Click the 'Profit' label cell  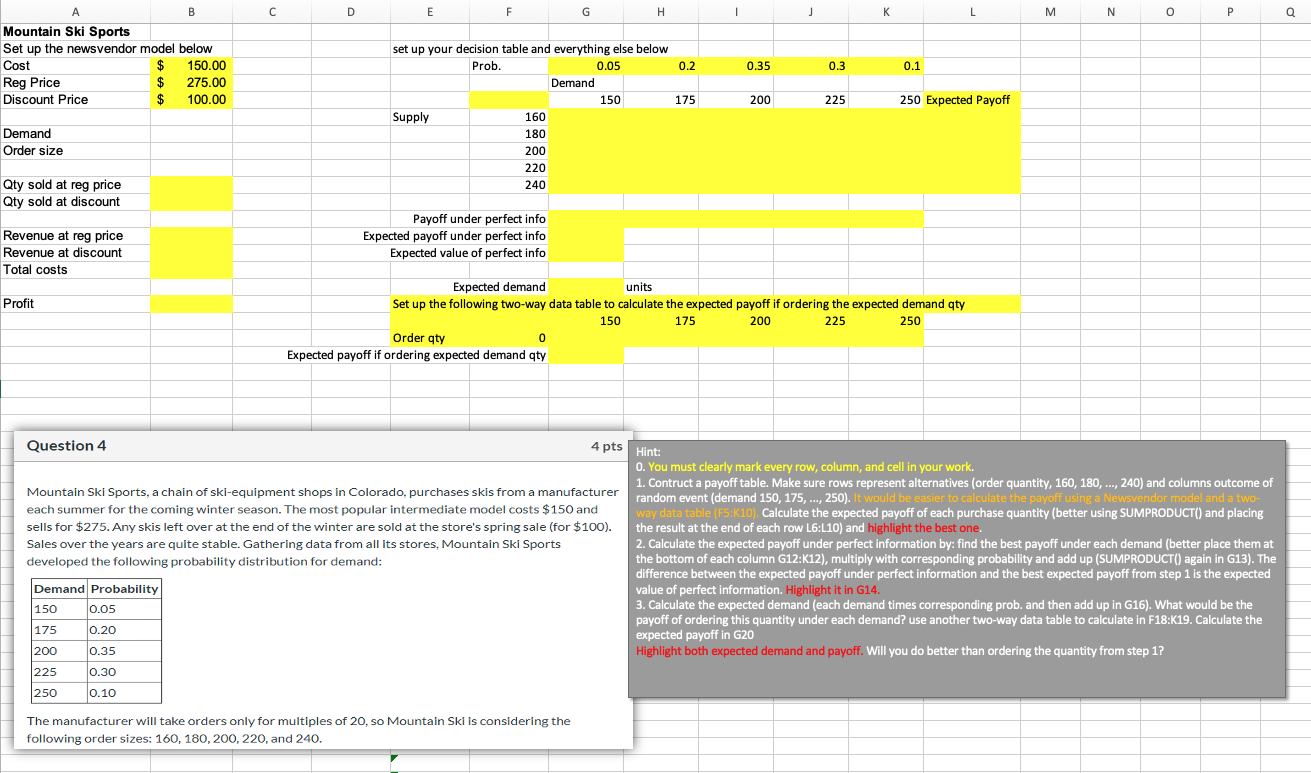click(x=75, y=304)
